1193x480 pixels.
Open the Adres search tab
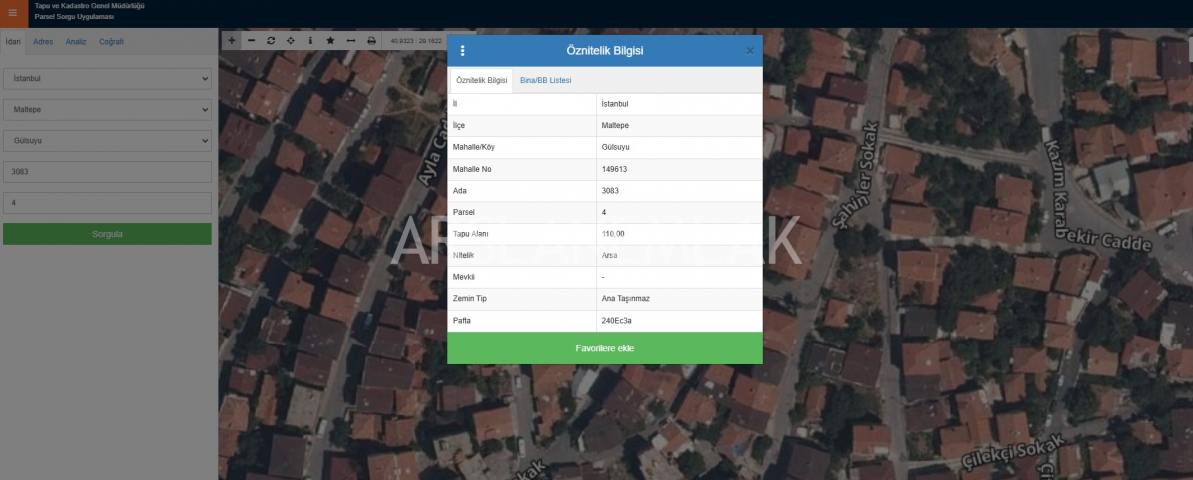43,42
